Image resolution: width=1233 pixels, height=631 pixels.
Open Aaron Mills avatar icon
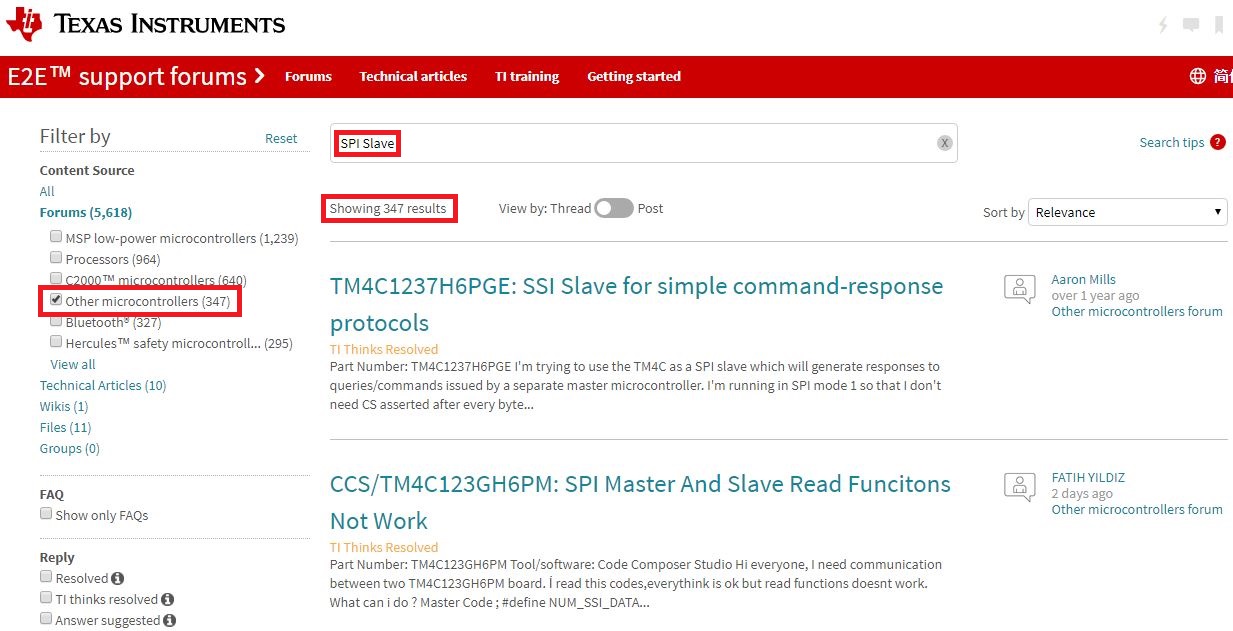point(1019,288)
